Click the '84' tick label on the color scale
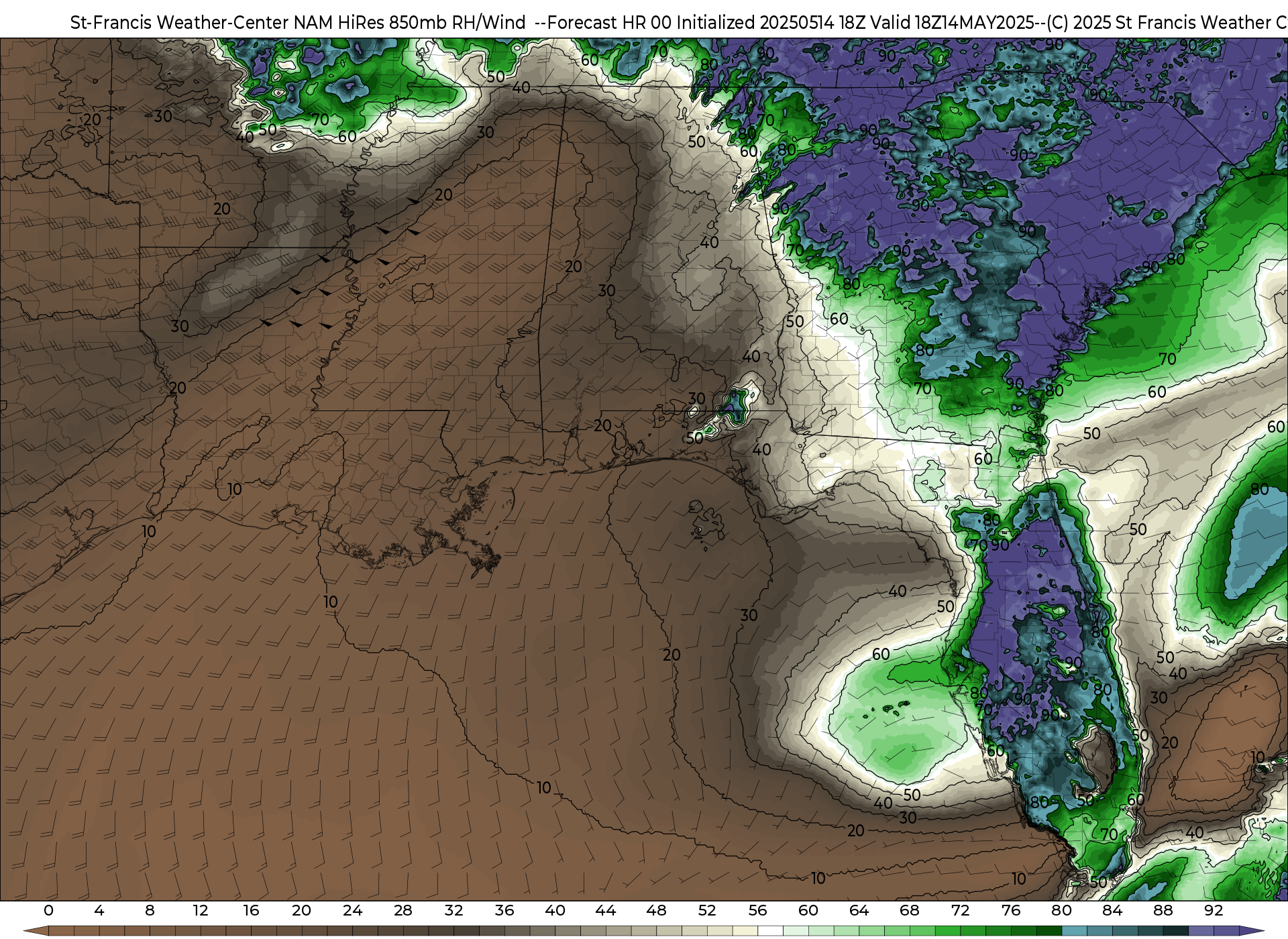The image size is (1288, 939). 1112,910
